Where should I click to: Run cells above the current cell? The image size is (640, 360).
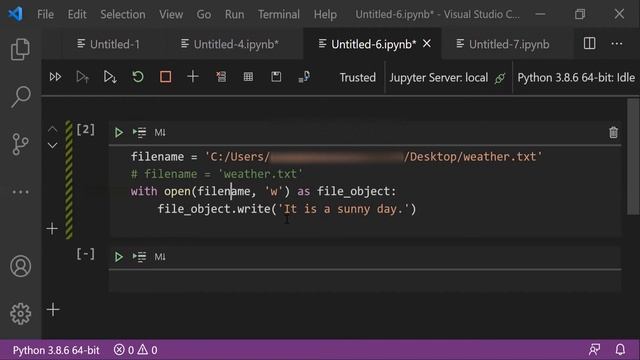click(x=82, y=77)
